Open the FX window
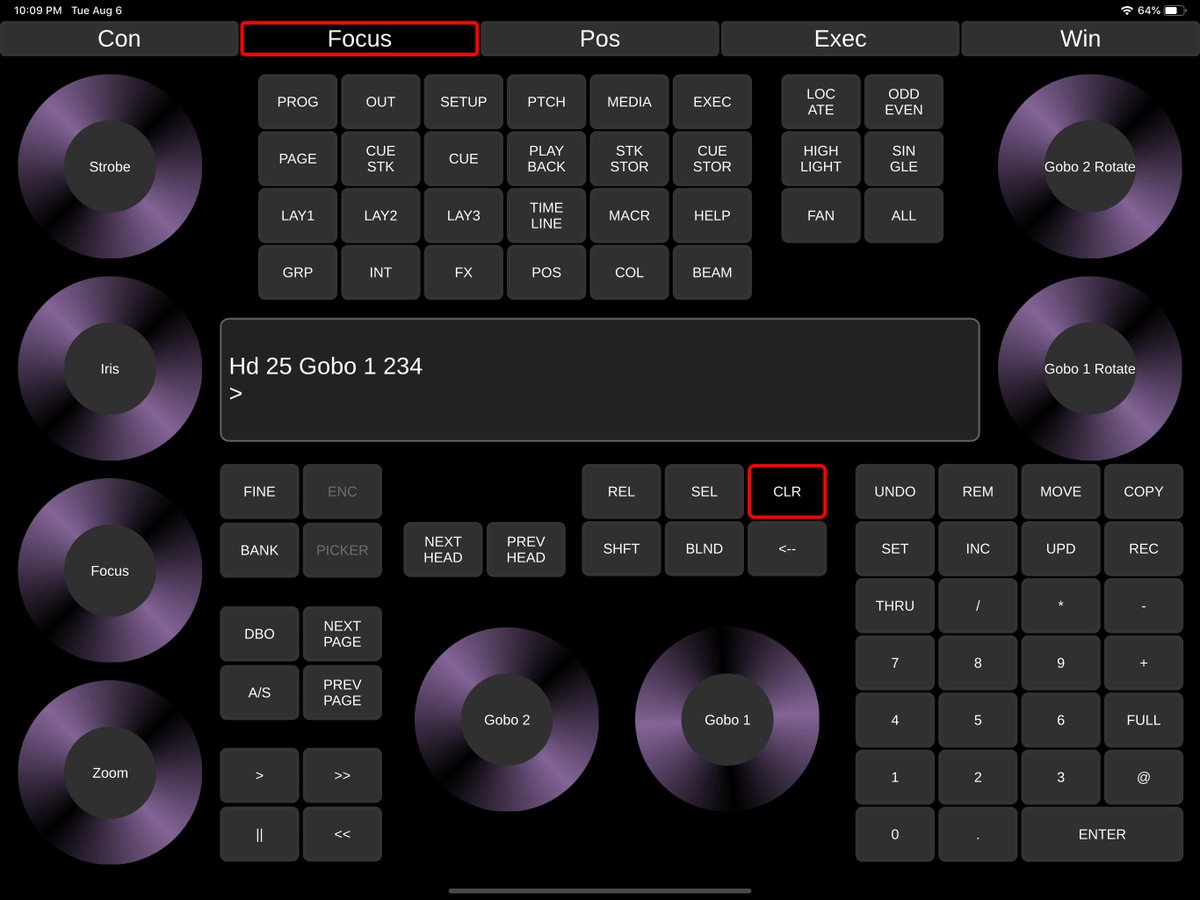Screen dimensions: 1200x900 (x=464, y=273)
